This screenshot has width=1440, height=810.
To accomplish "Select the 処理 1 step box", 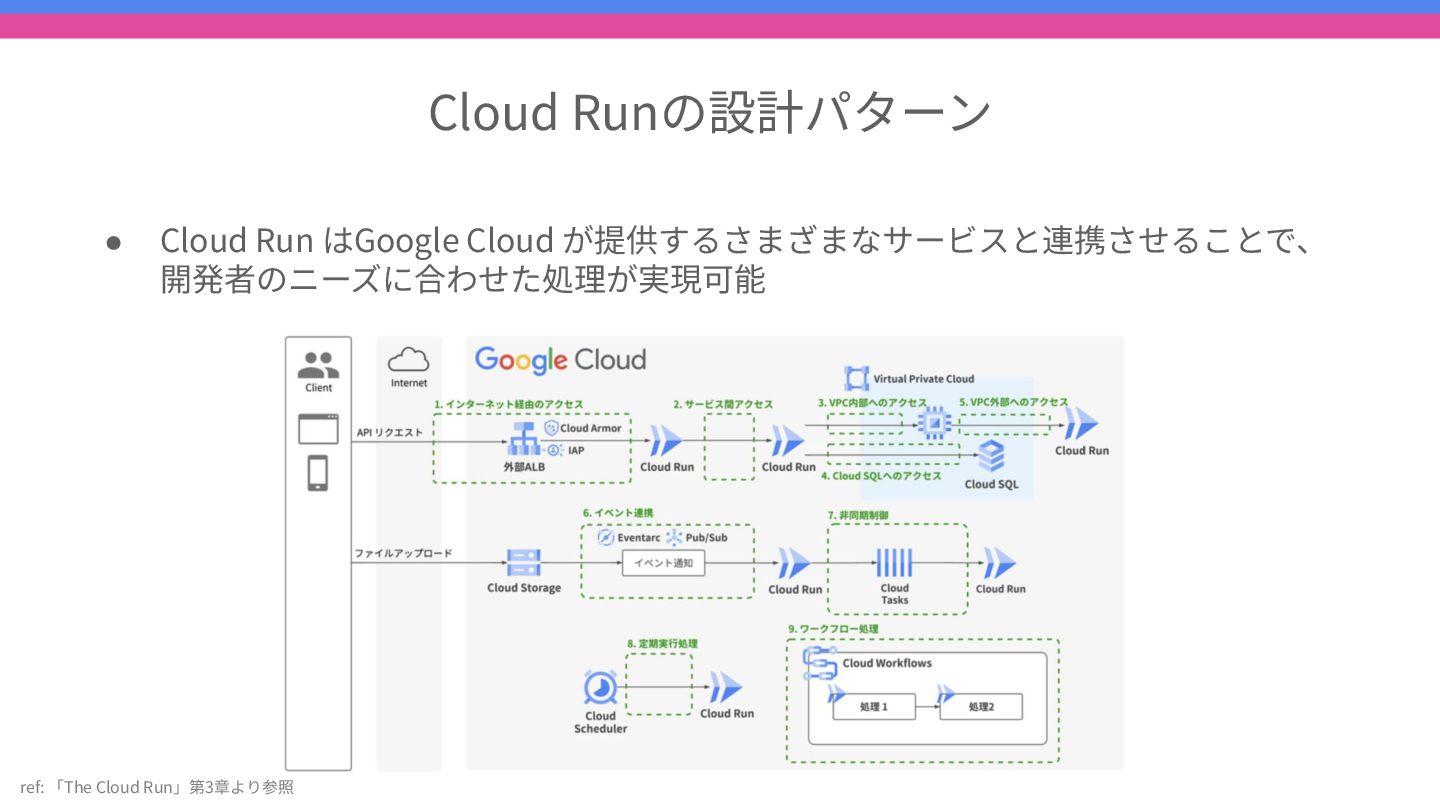I will pos(874,707).
